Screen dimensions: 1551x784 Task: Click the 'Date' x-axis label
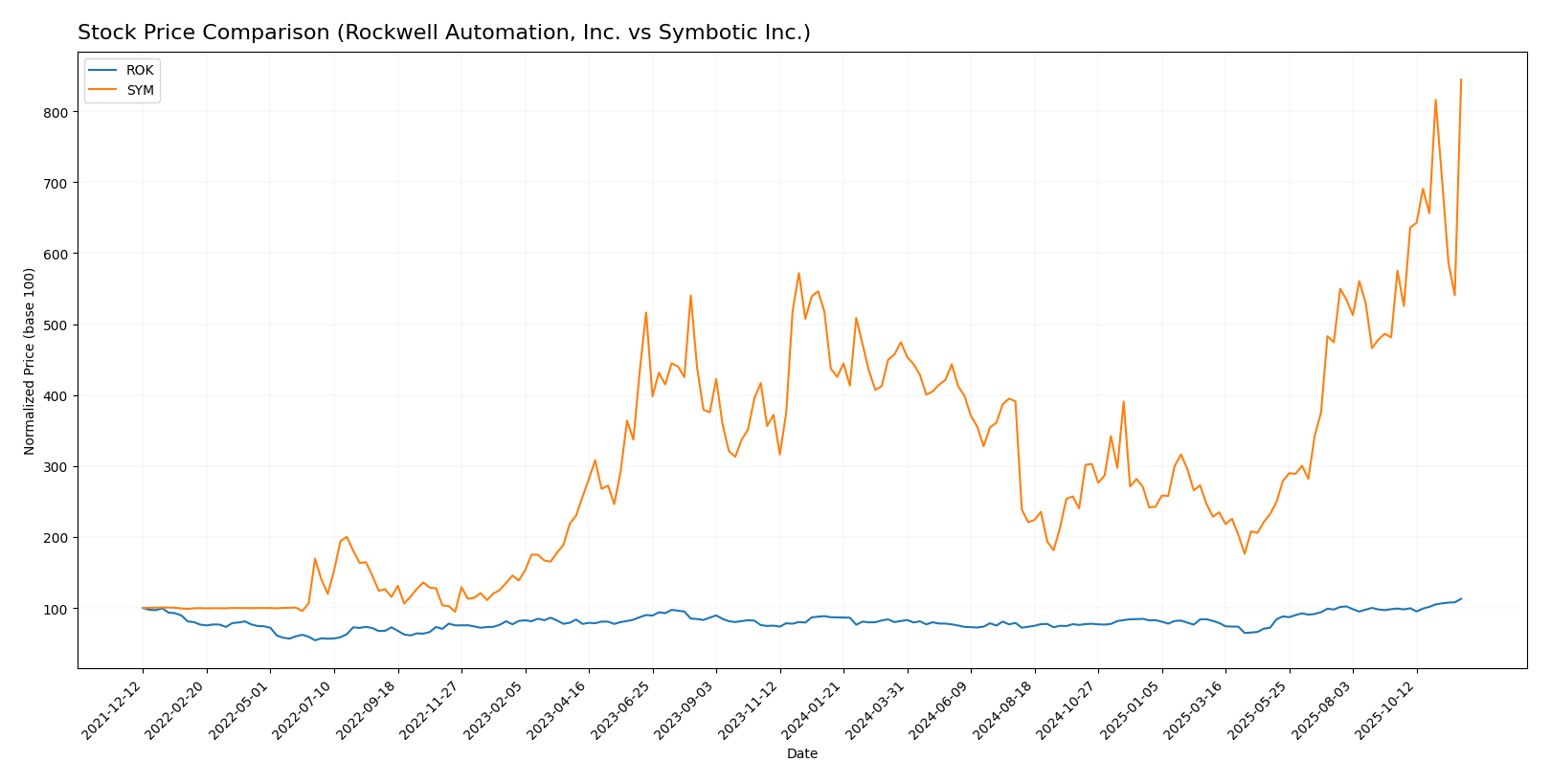[x=801, y=753]
